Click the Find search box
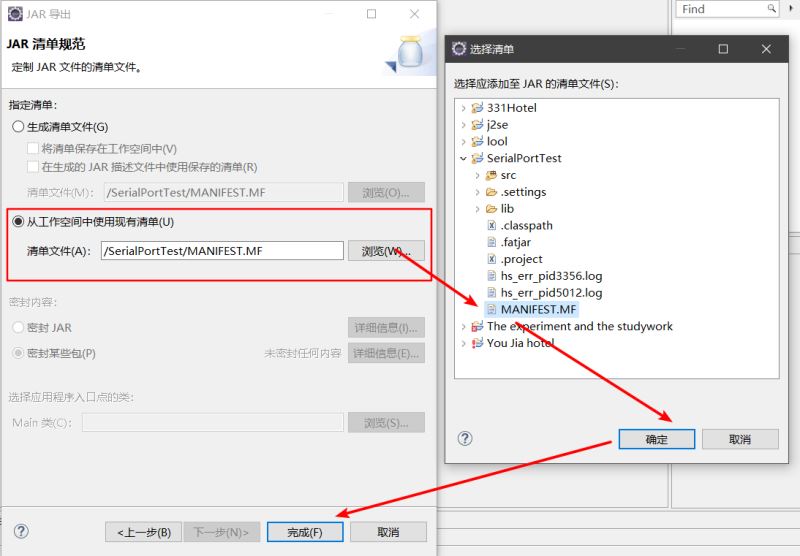The height and width of the screenshot is (556, 800). pyautogui.click(x=727, y=9)
